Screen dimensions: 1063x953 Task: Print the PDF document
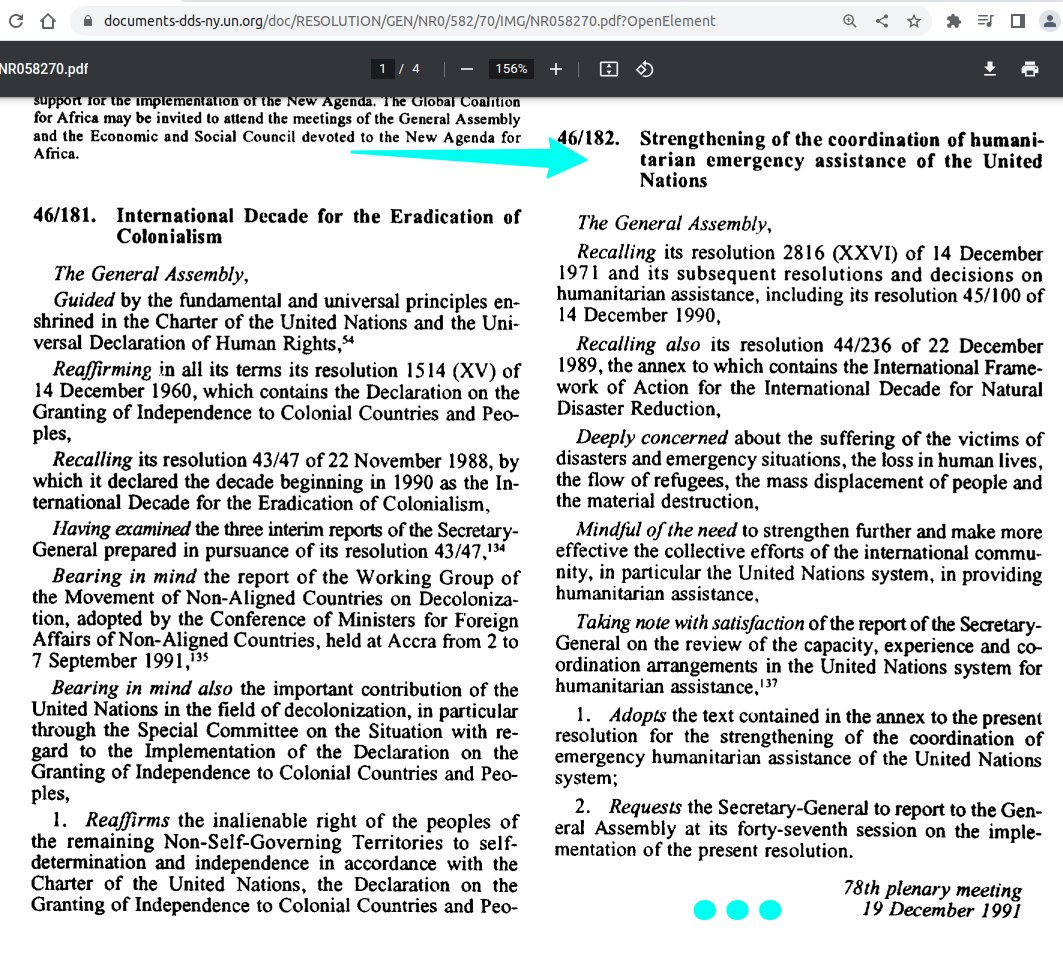tap(1030, 68)
